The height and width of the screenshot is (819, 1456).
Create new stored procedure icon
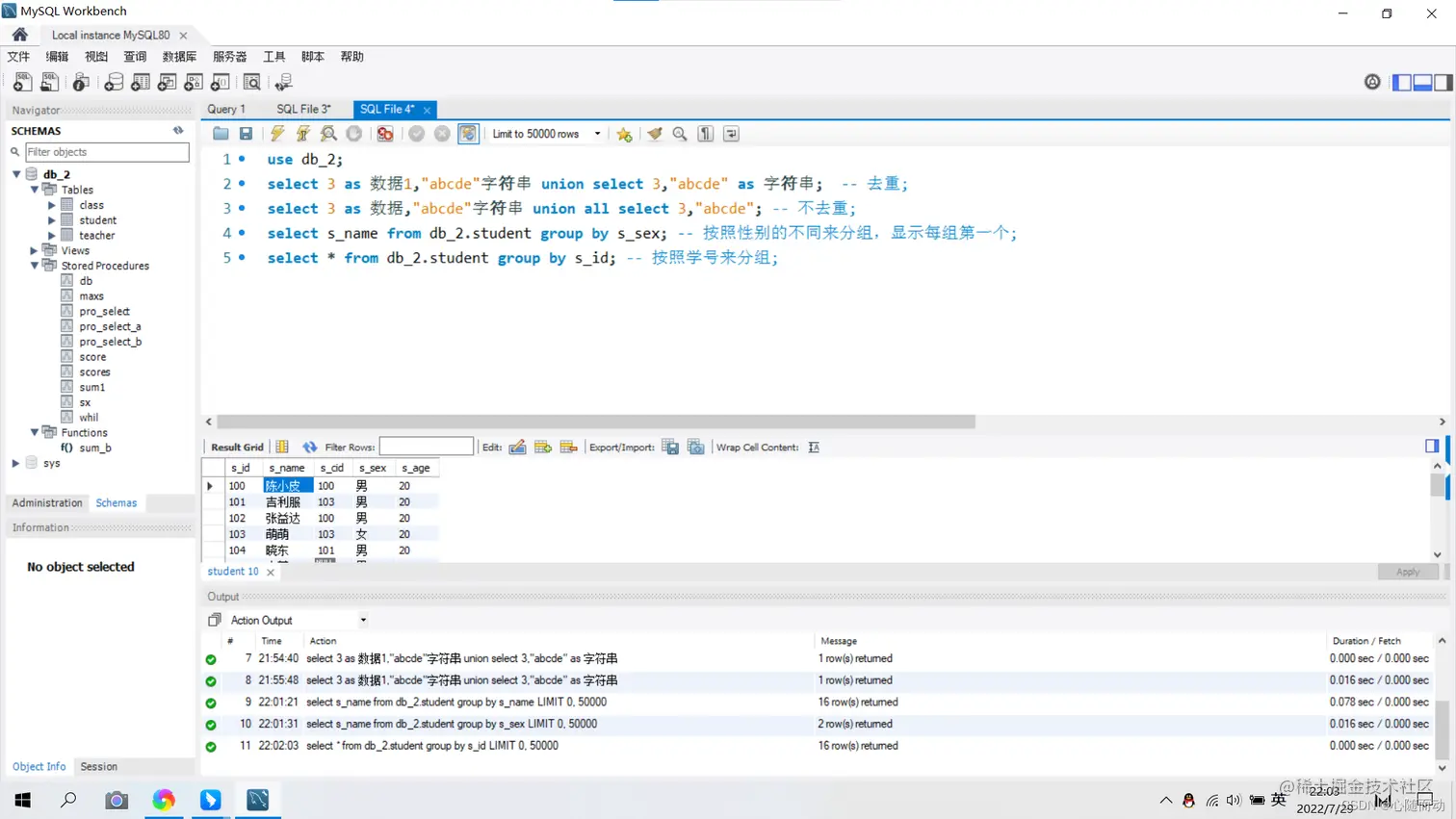(194, 82)
